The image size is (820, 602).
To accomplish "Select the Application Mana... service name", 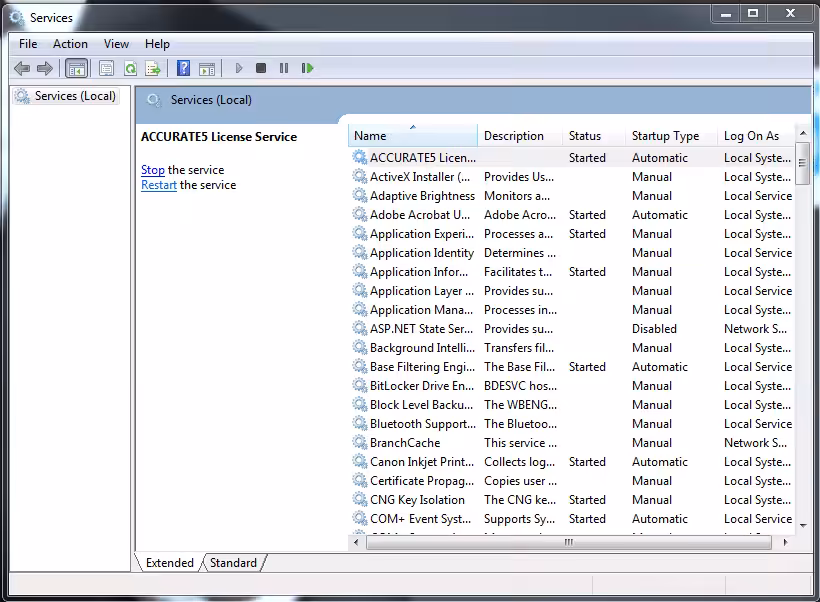I will 421,310.
